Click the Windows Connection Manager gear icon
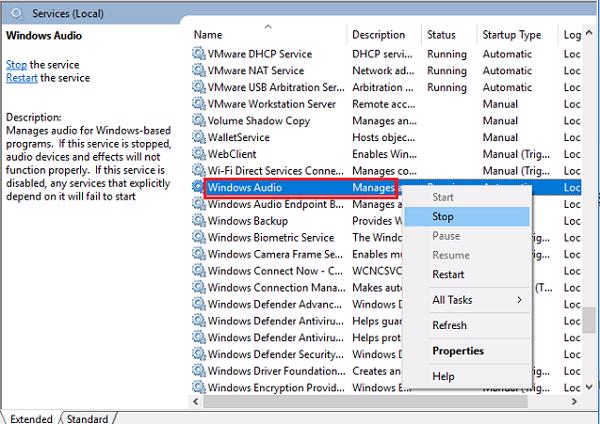 (x=199, y=287)
